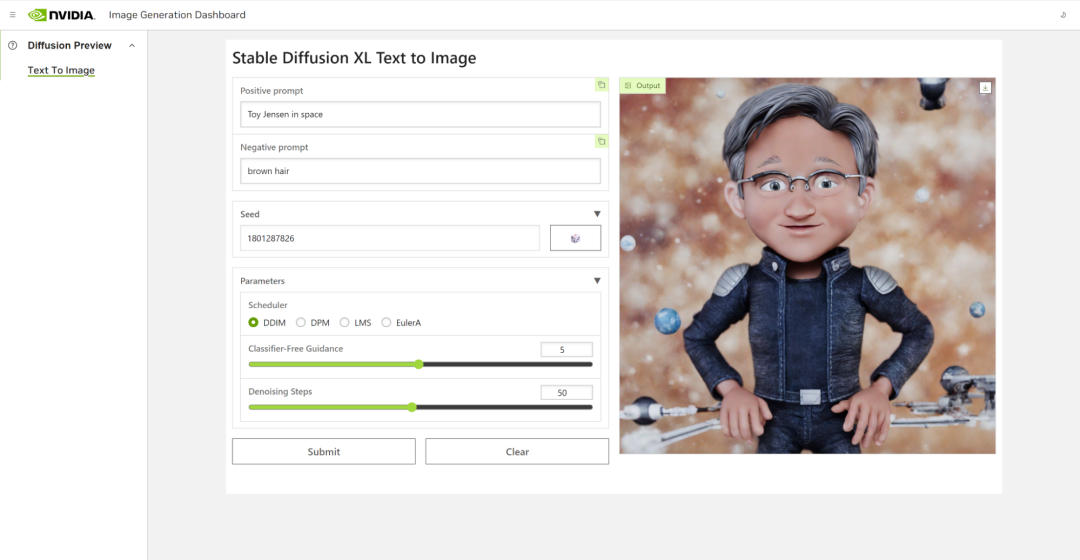
Task: Randomize the seed with the dice button
Action: click(x=575, y=238)
